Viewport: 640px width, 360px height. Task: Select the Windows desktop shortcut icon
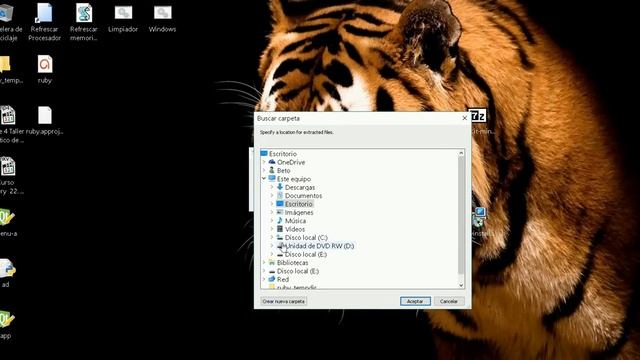tap(162, 18)
